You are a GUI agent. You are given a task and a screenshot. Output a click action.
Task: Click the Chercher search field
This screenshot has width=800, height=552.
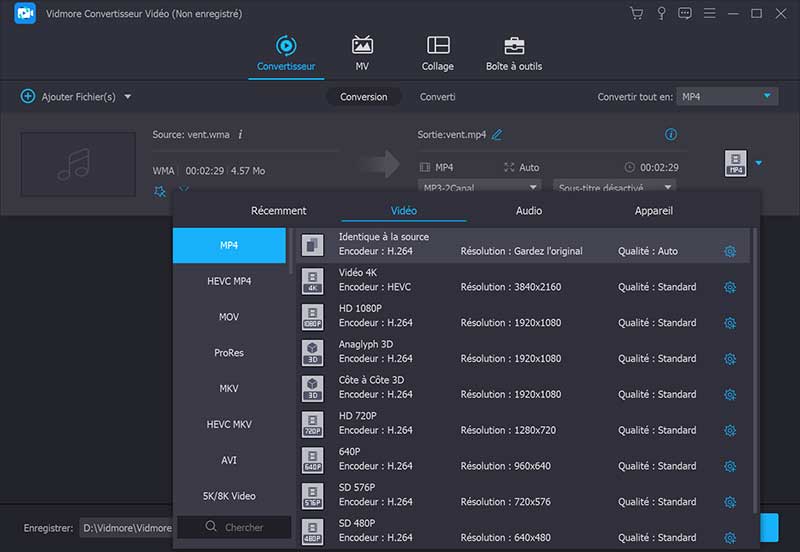pyautogui.click(x=234, y=527)
